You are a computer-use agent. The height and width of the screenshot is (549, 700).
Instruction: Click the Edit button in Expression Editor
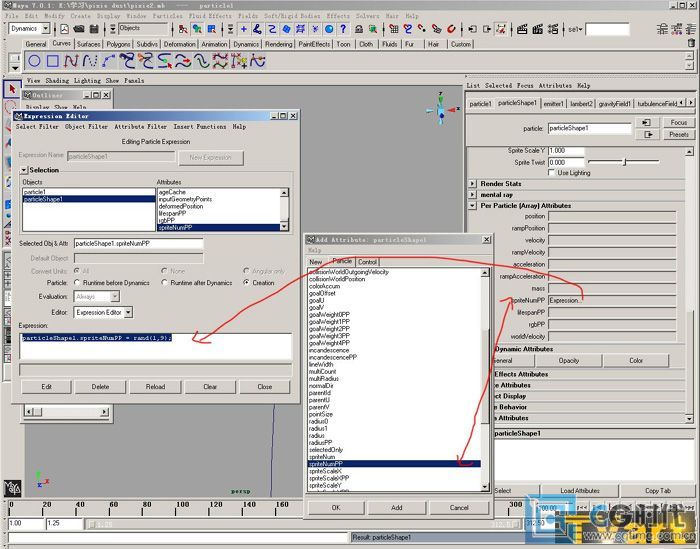[x=46, y=387]
